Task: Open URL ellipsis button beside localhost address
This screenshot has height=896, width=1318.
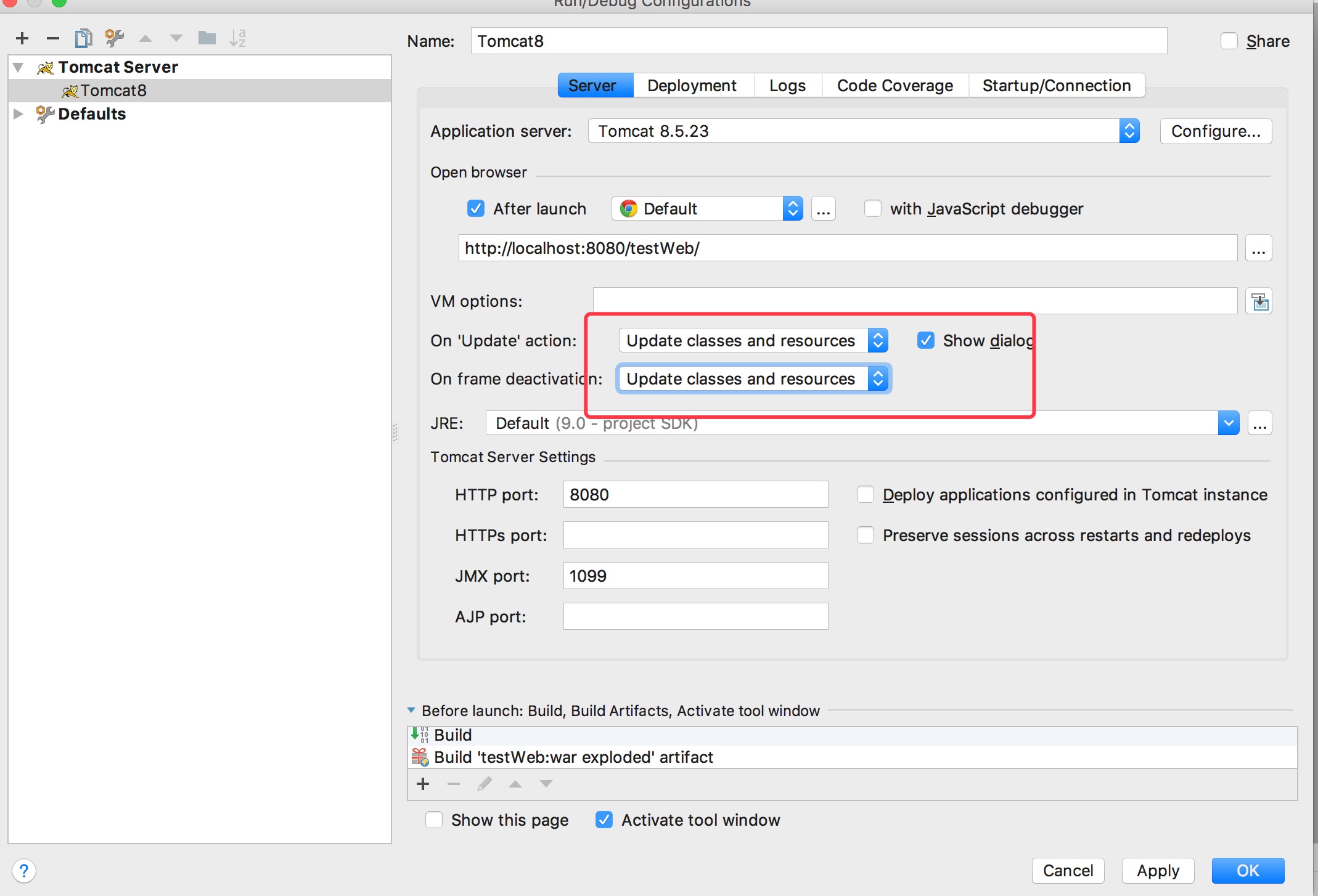Action: point(1259,248)
